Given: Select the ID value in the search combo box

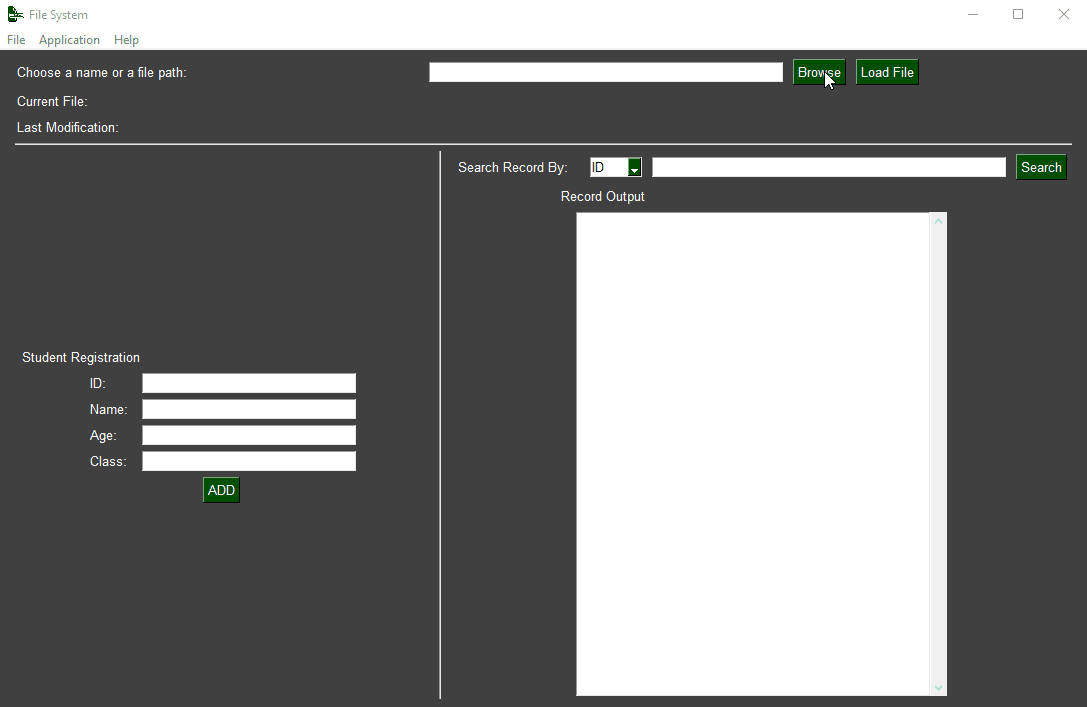Looking at the screenshot, I should pyautogui.click(x=608, y=167).
